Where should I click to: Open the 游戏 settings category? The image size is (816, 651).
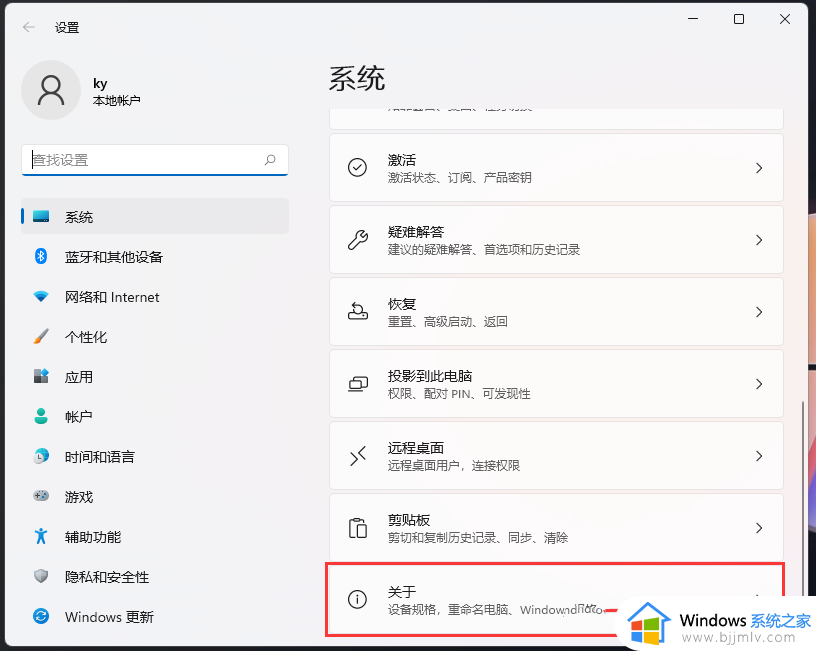point(155,496)
